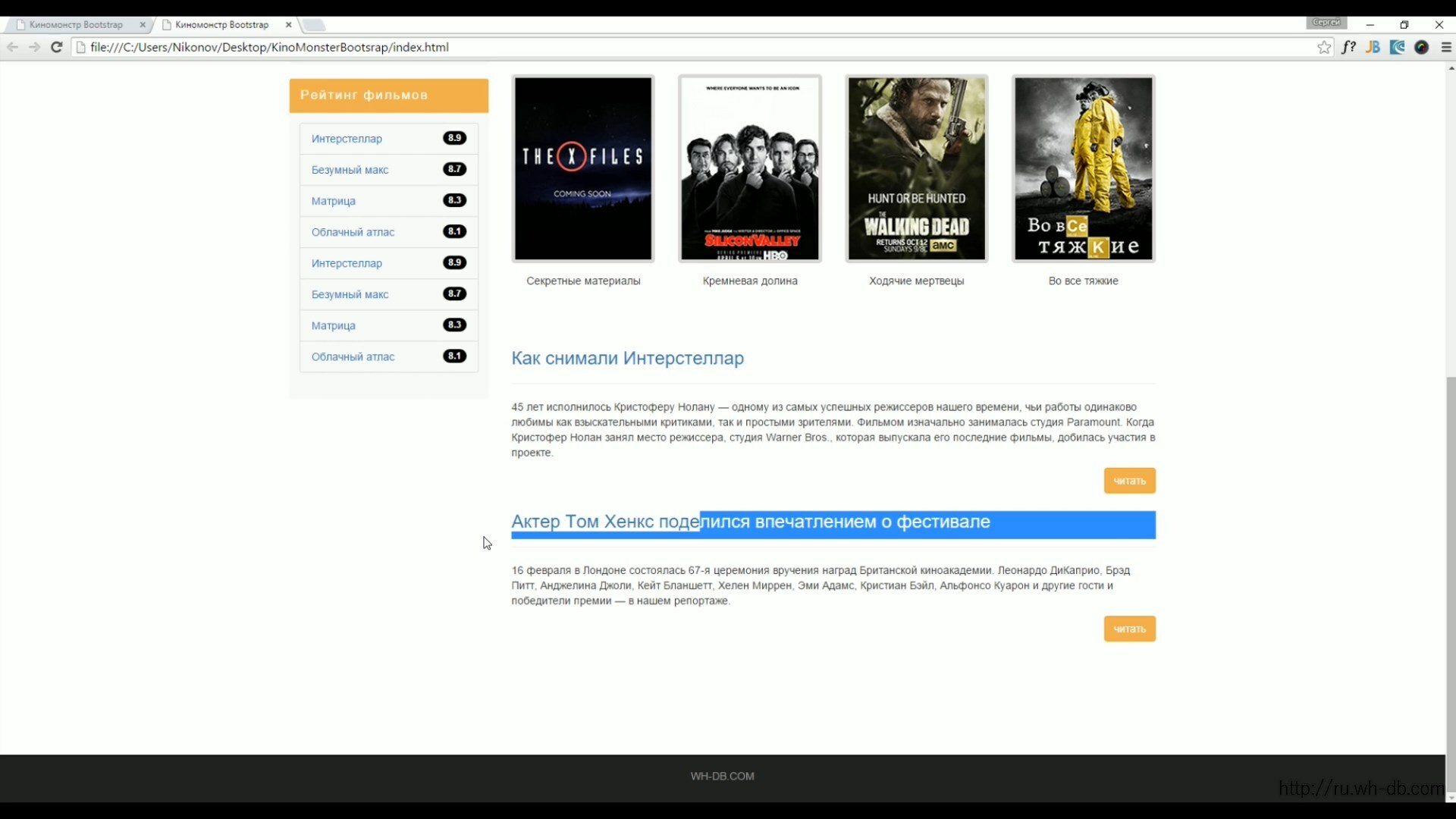Select the second Киномонстр Bootstrap tab
1456x819 pixels.
[x=221, y=25]
